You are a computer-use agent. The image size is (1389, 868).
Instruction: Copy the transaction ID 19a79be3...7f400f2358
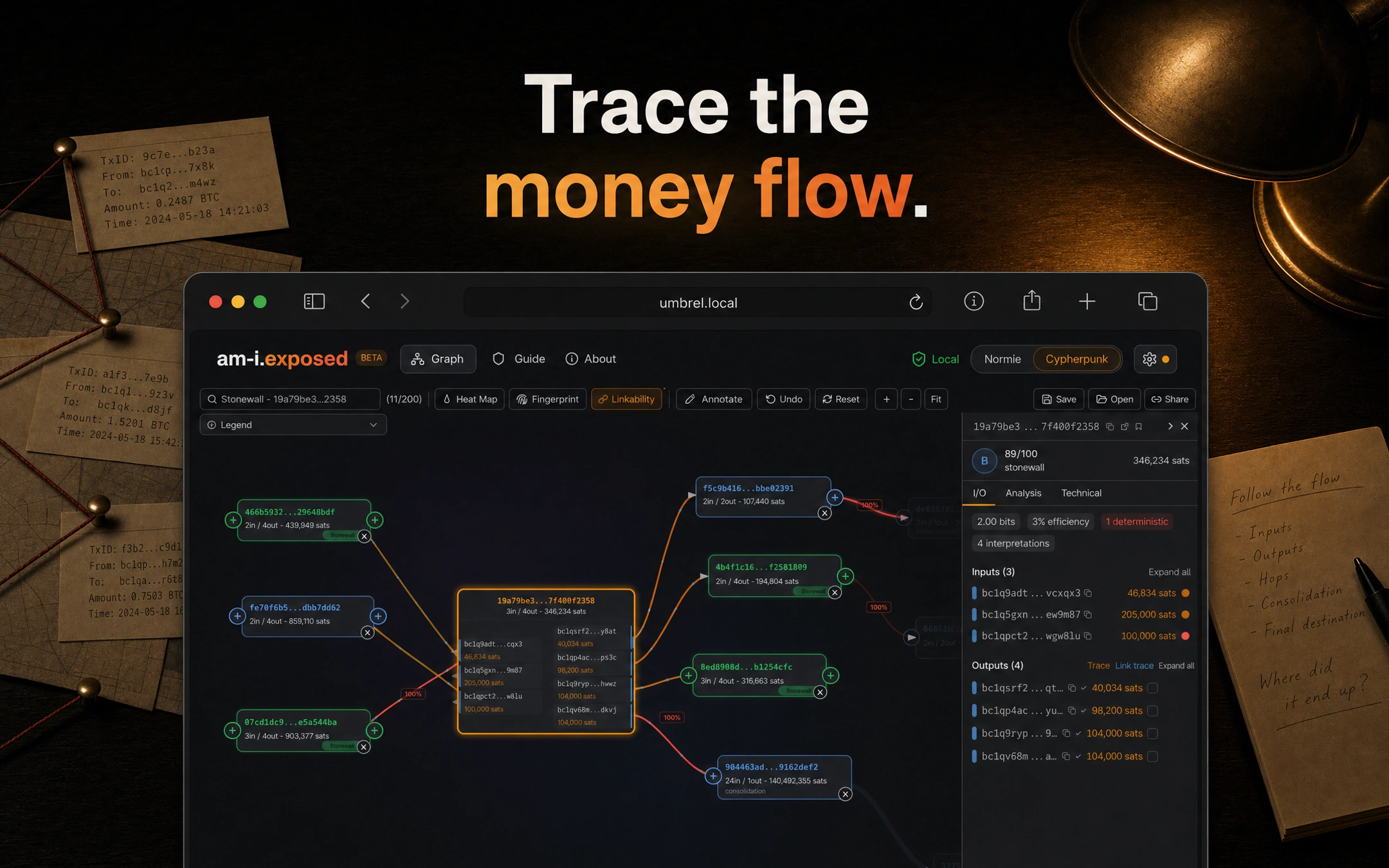coord(1110,426)
